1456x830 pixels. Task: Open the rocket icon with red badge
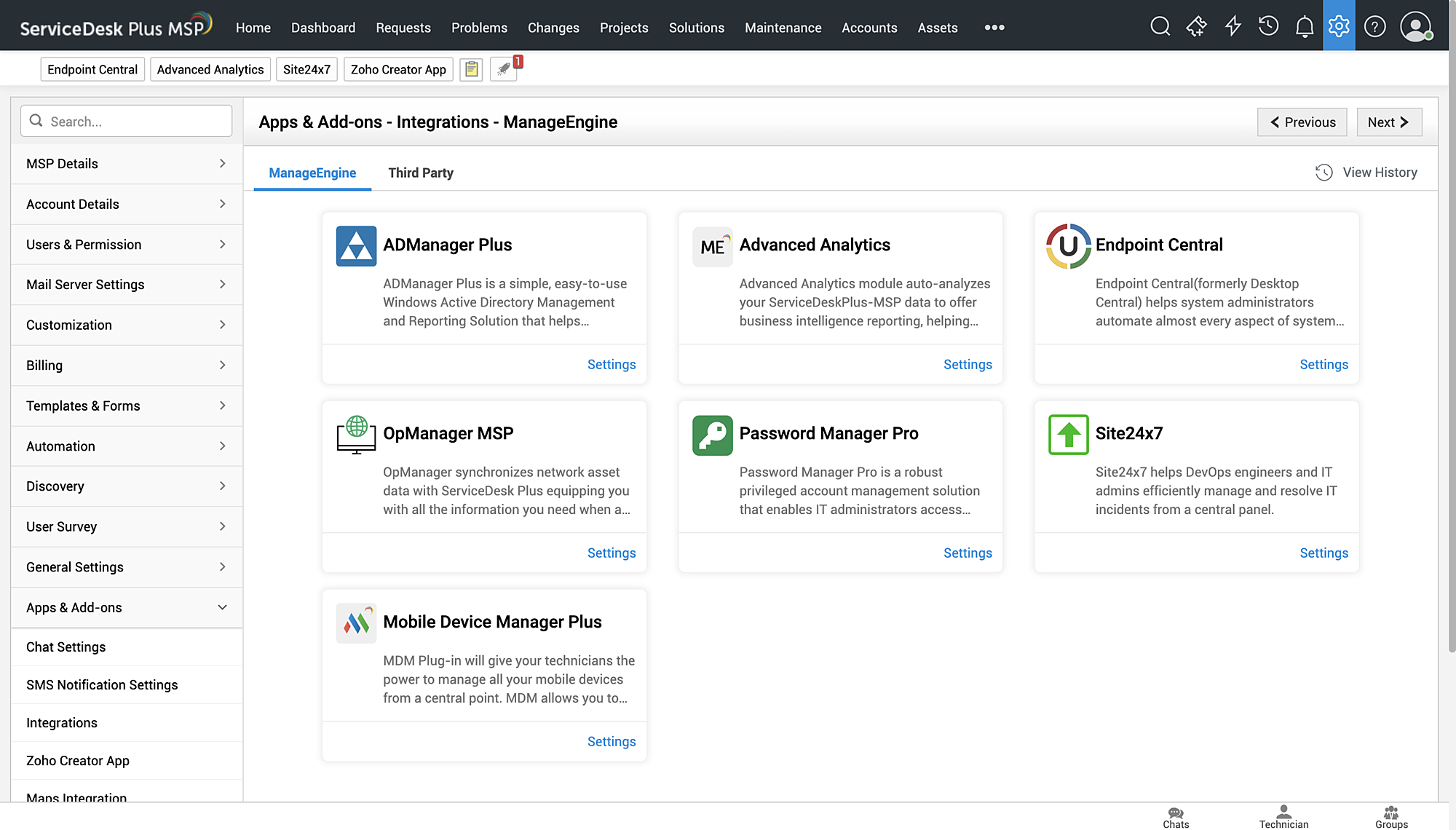click(x=504, y=70)
